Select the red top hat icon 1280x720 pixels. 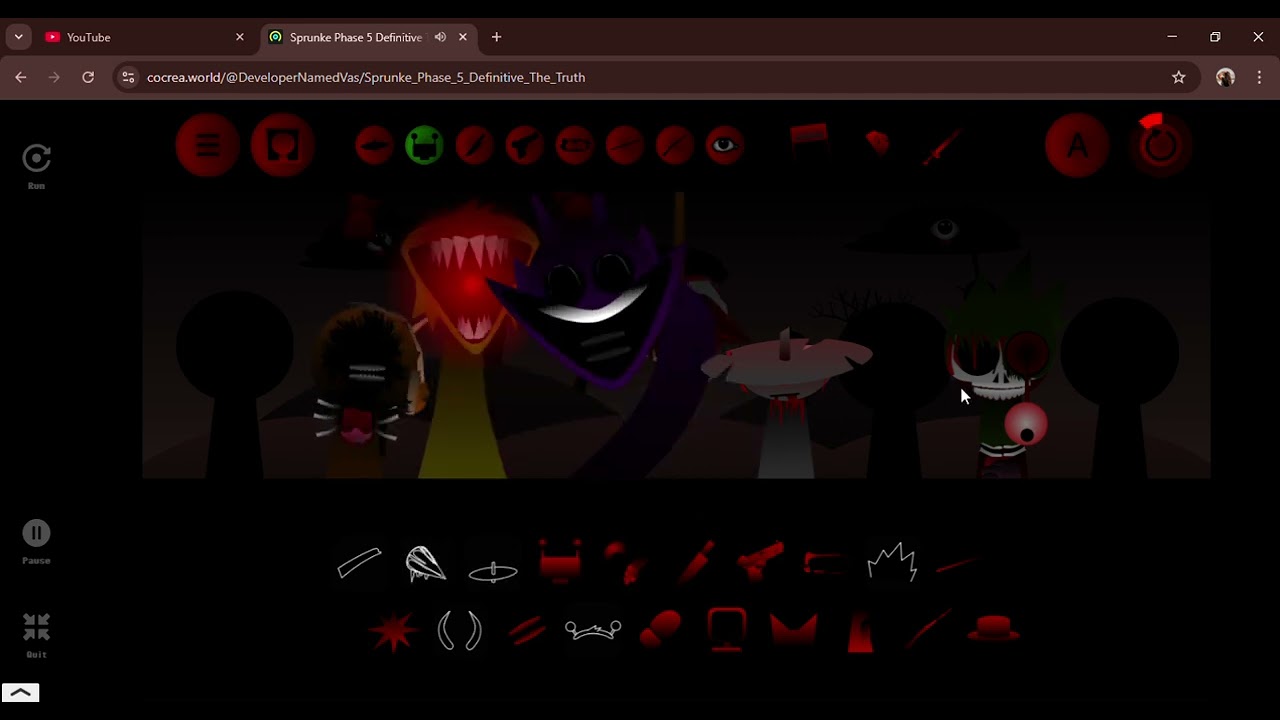point(994,630)
